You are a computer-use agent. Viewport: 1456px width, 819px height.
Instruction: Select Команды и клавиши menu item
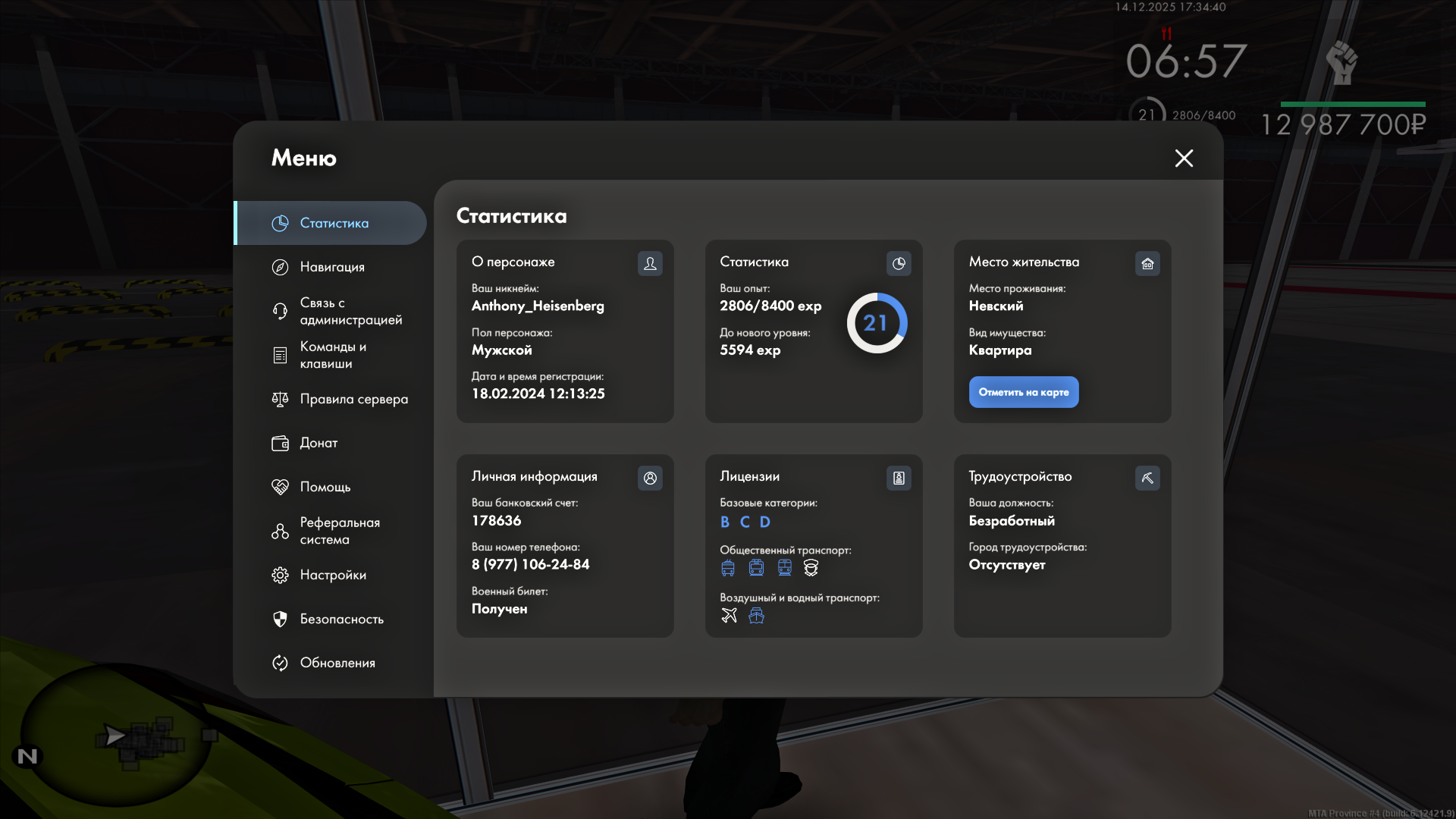[x=332, y=355]
